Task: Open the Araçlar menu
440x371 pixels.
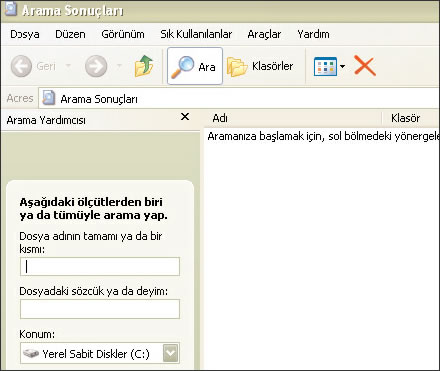Action: coord(264,34)
